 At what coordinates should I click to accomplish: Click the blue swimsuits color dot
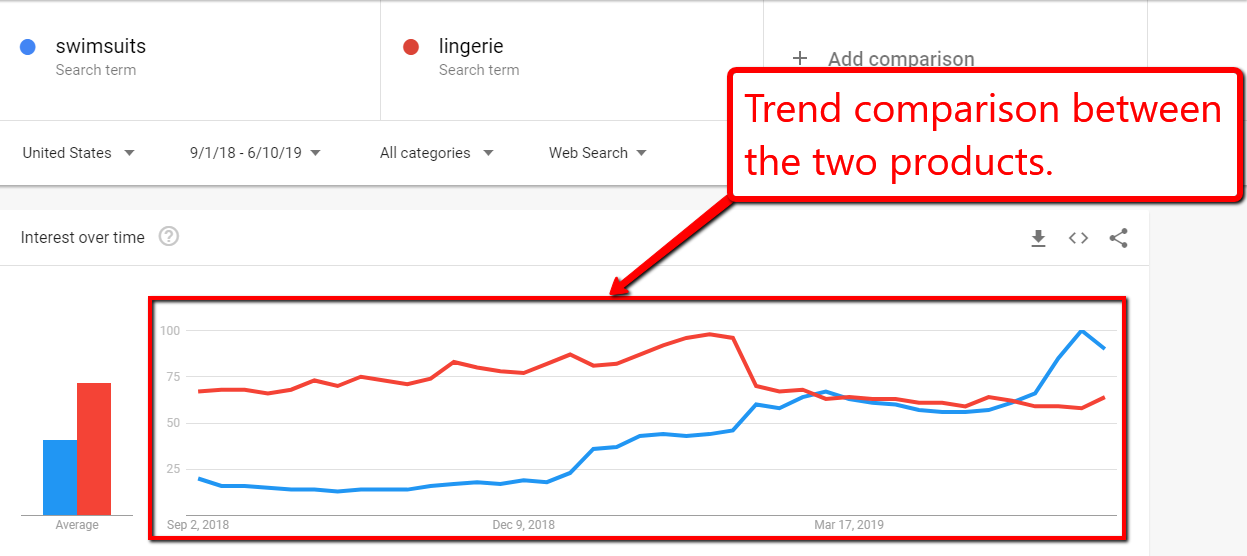click(28, 46)
